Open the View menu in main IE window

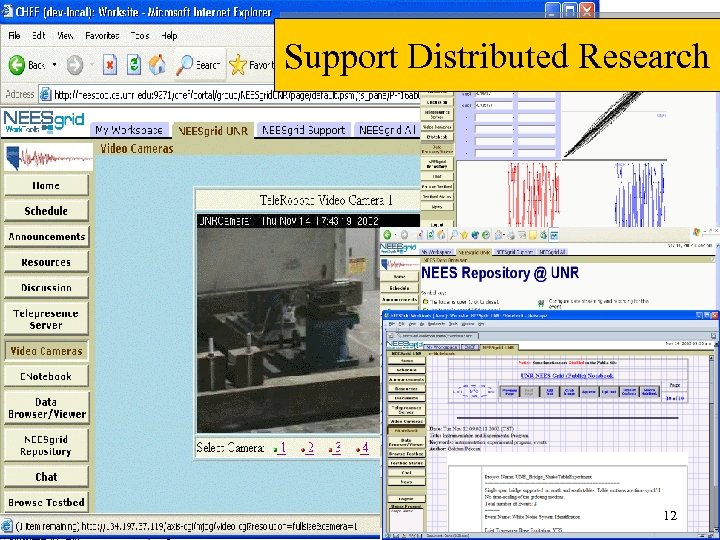coord(65,35)
